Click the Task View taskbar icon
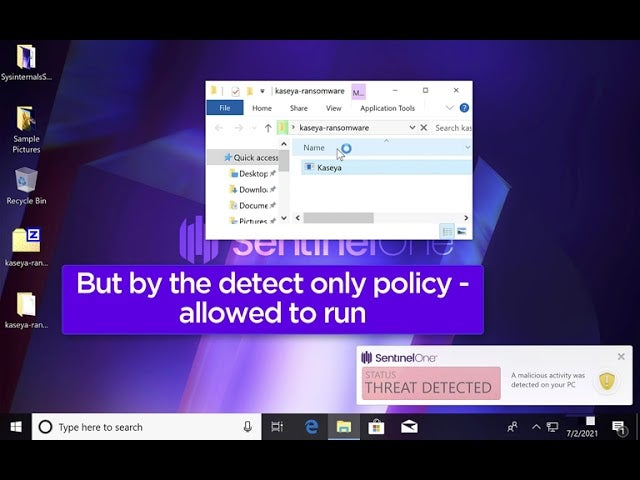The image size is (640, 480). coord(278,427)
